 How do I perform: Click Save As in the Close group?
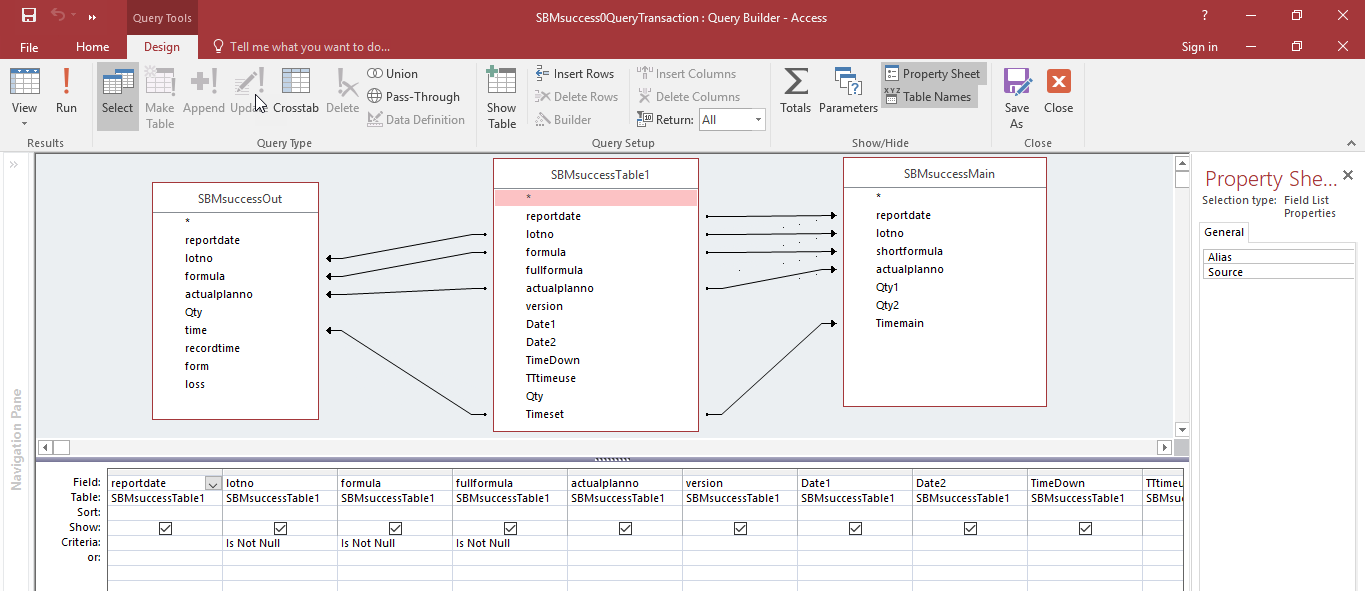point(1017,98)
